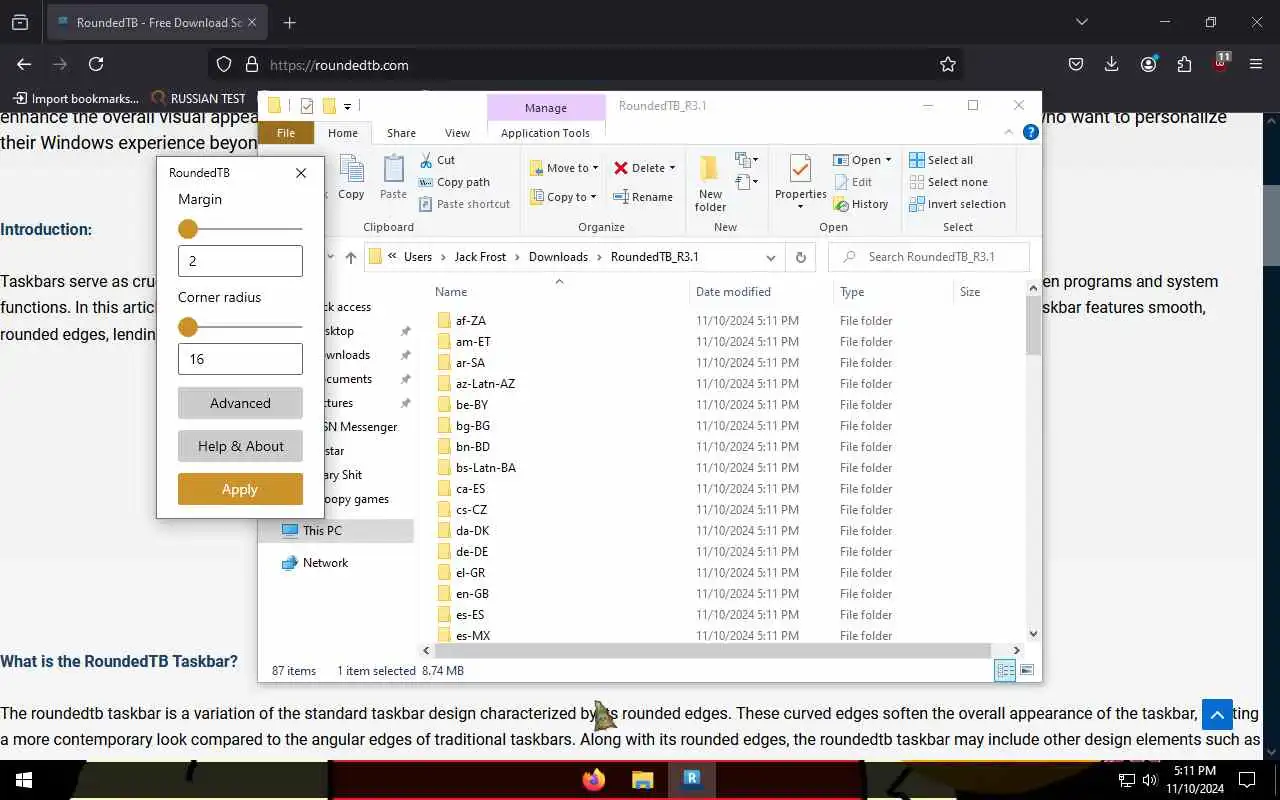Select the Manage contextual tab
This screenshot has width=1280, height=800.
[x=546, y=108]
